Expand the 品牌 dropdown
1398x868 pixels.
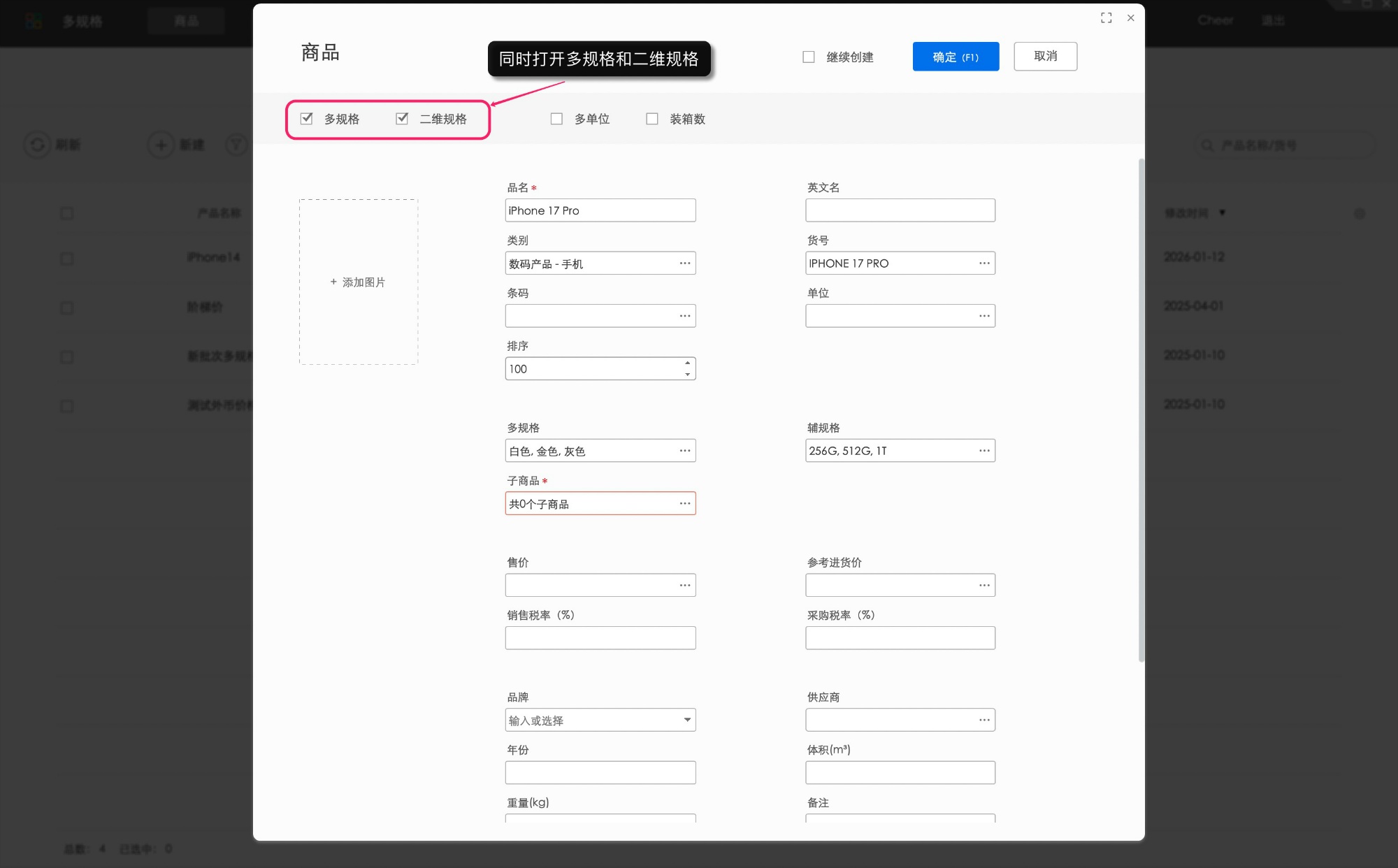click(x=687, y=720)
